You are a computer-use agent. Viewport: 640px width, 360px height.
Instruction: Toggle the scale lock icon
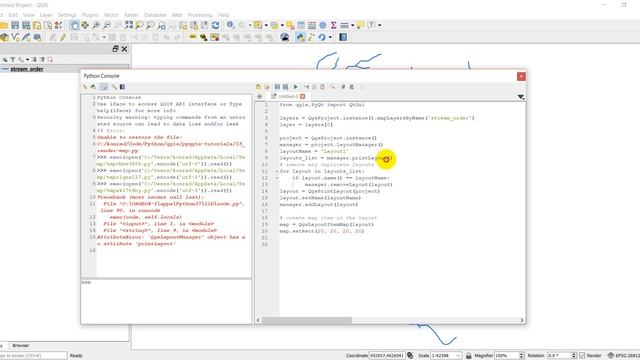469,356
